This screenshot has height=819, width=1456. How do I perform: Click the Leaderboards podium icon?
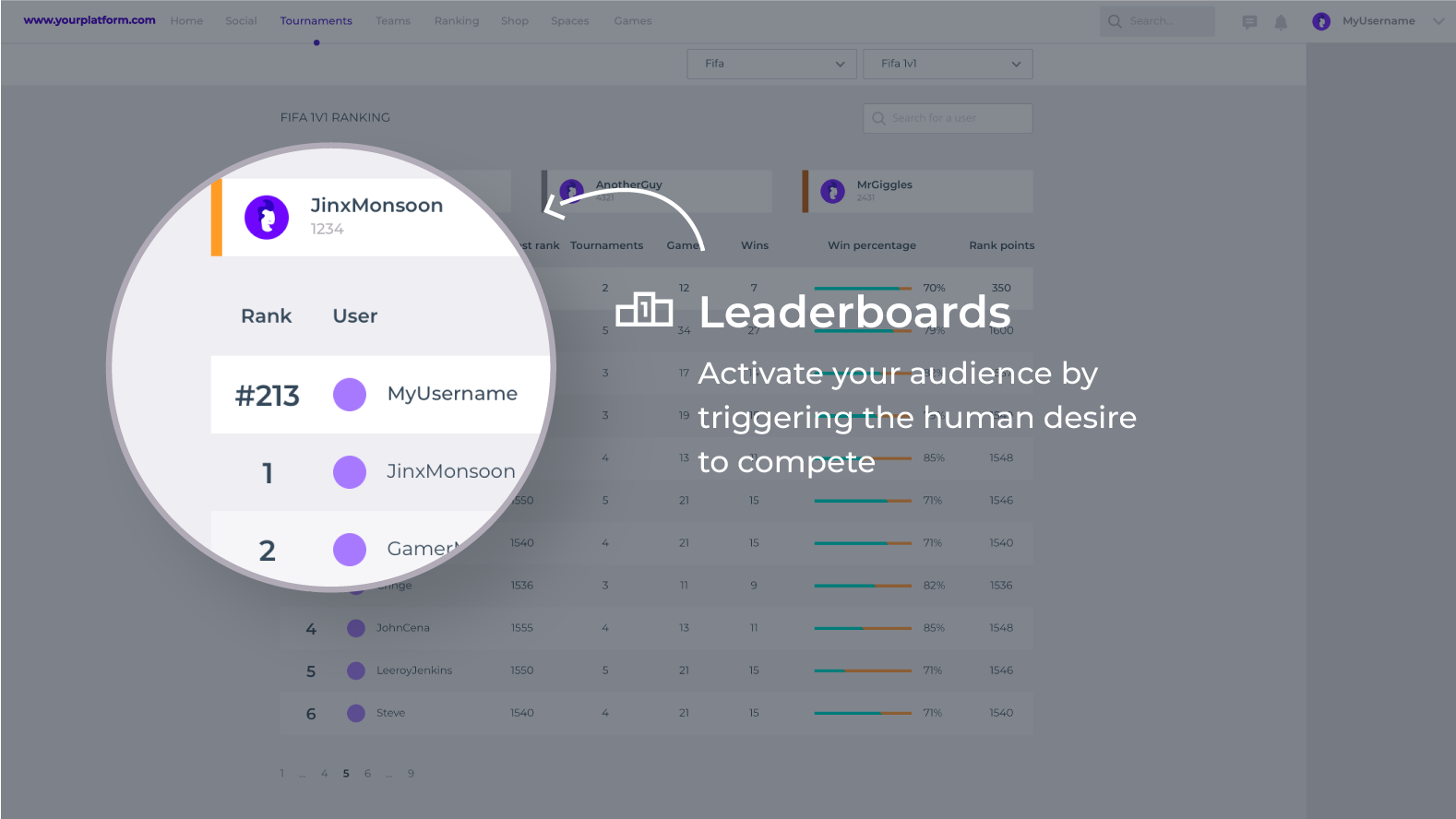(x=644, y=310)
